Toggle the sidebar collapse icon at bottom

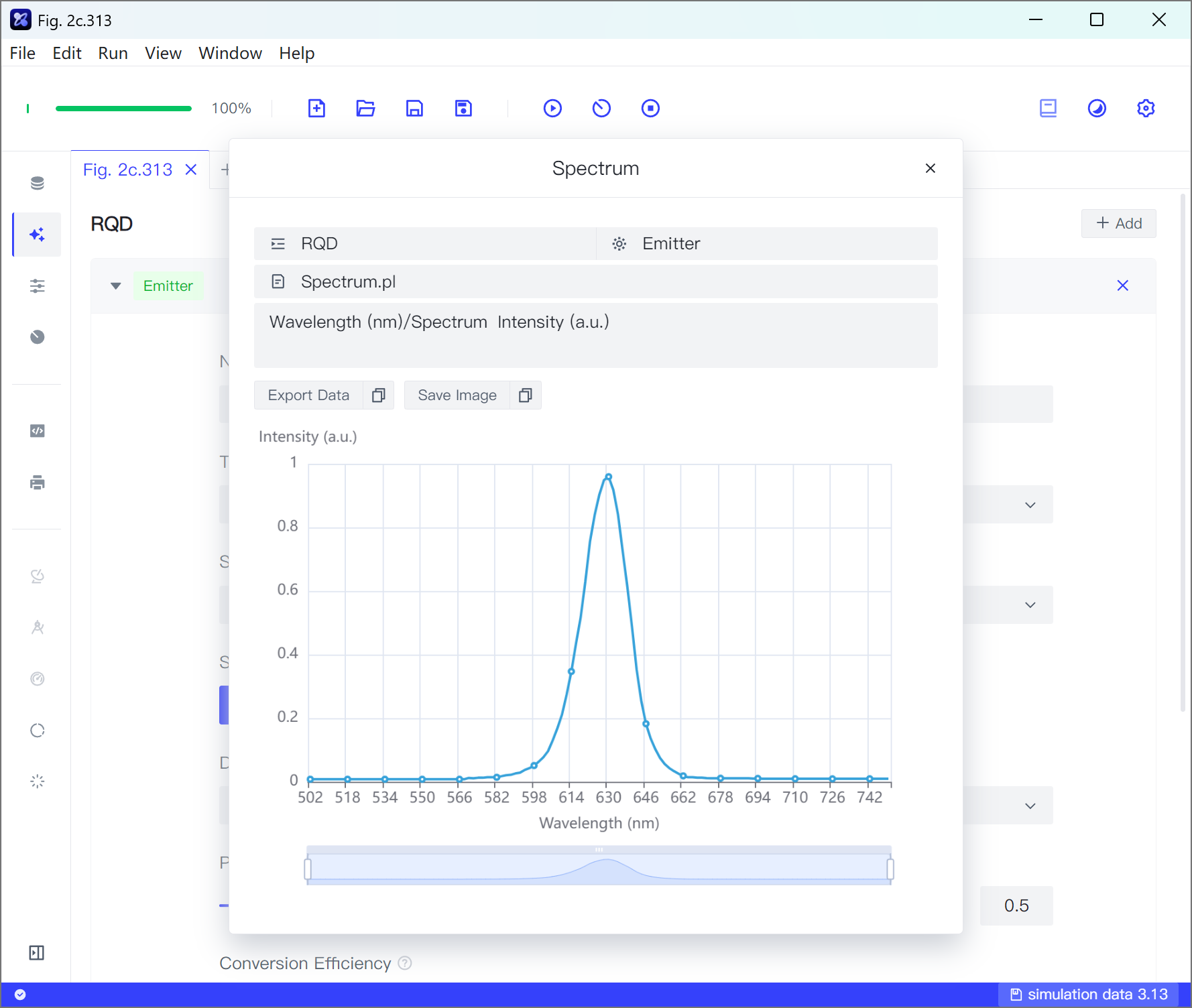(37, 953)
